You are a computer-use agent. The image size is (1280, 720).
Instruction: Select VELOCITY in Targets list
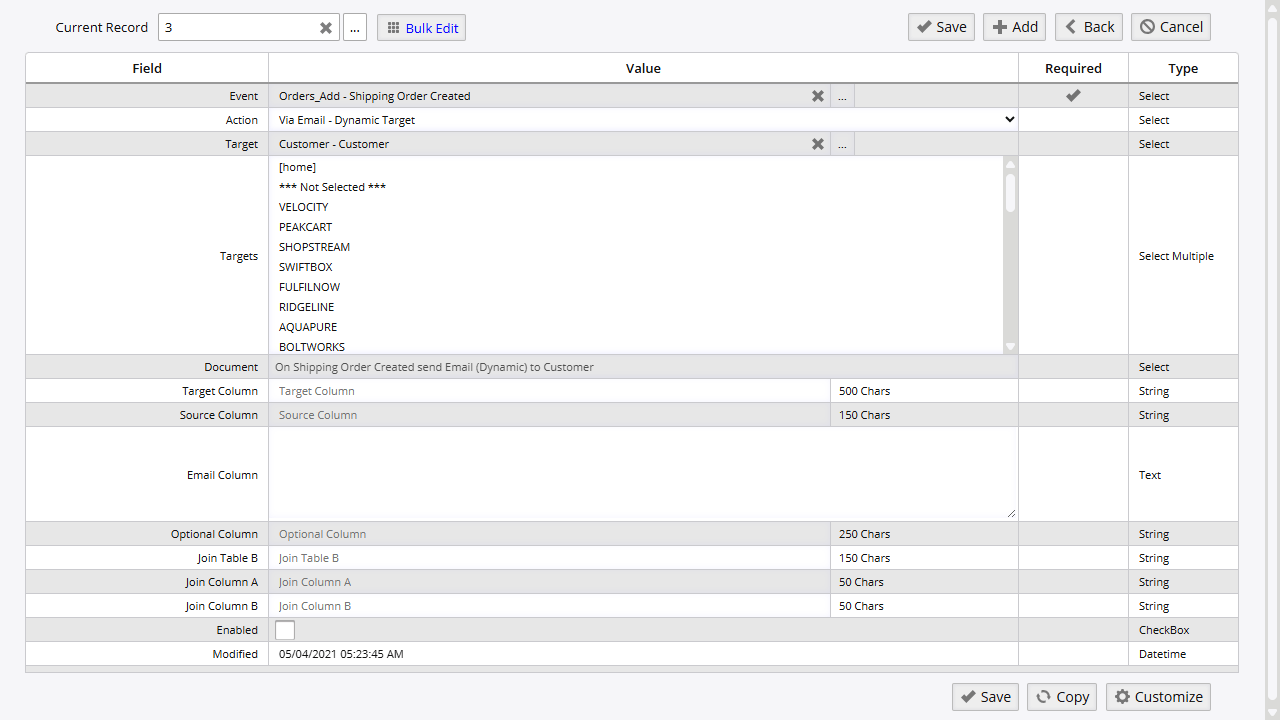click(304, 207)
